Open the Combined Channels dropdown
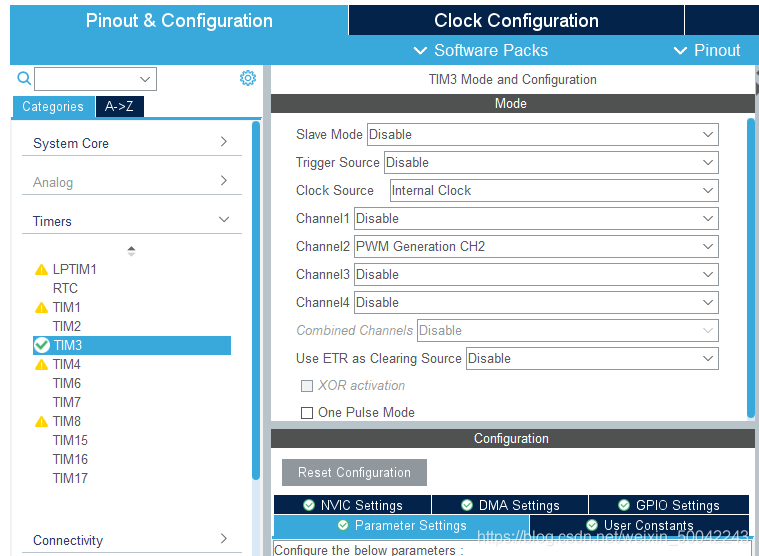 click(568, 331)
